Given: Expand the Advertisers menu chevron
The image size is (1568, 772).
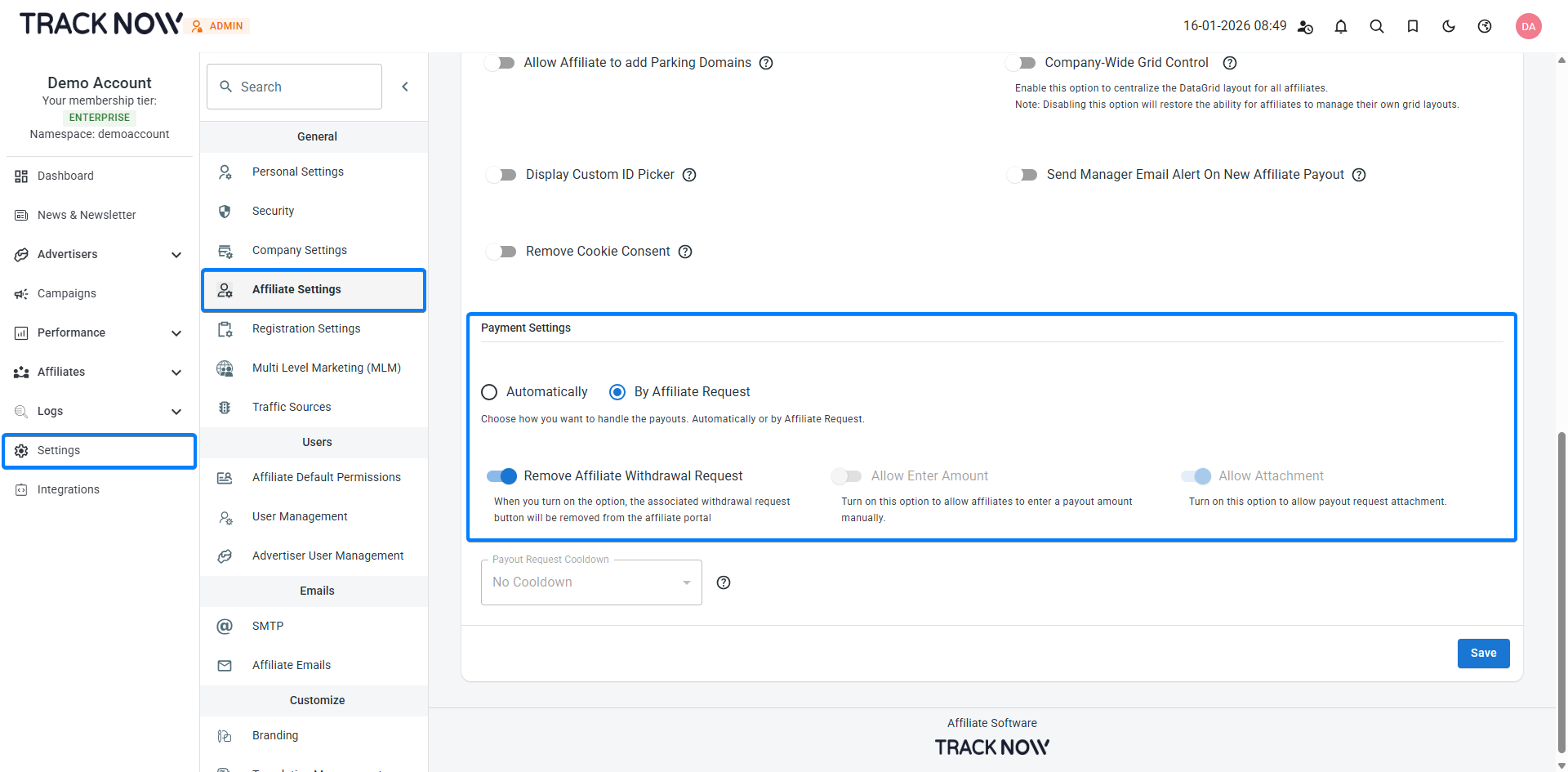Looking at the screenshot, I should click(x=176, y=255).
